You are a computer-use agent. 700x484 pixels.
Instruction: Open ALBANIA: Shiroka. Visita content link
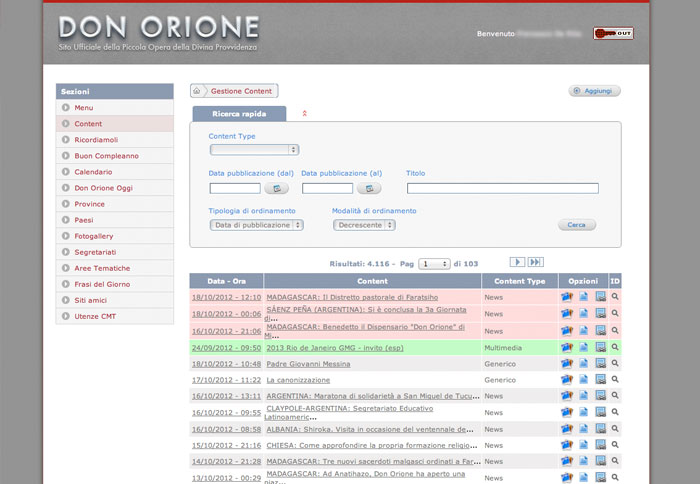pos(370,429)
